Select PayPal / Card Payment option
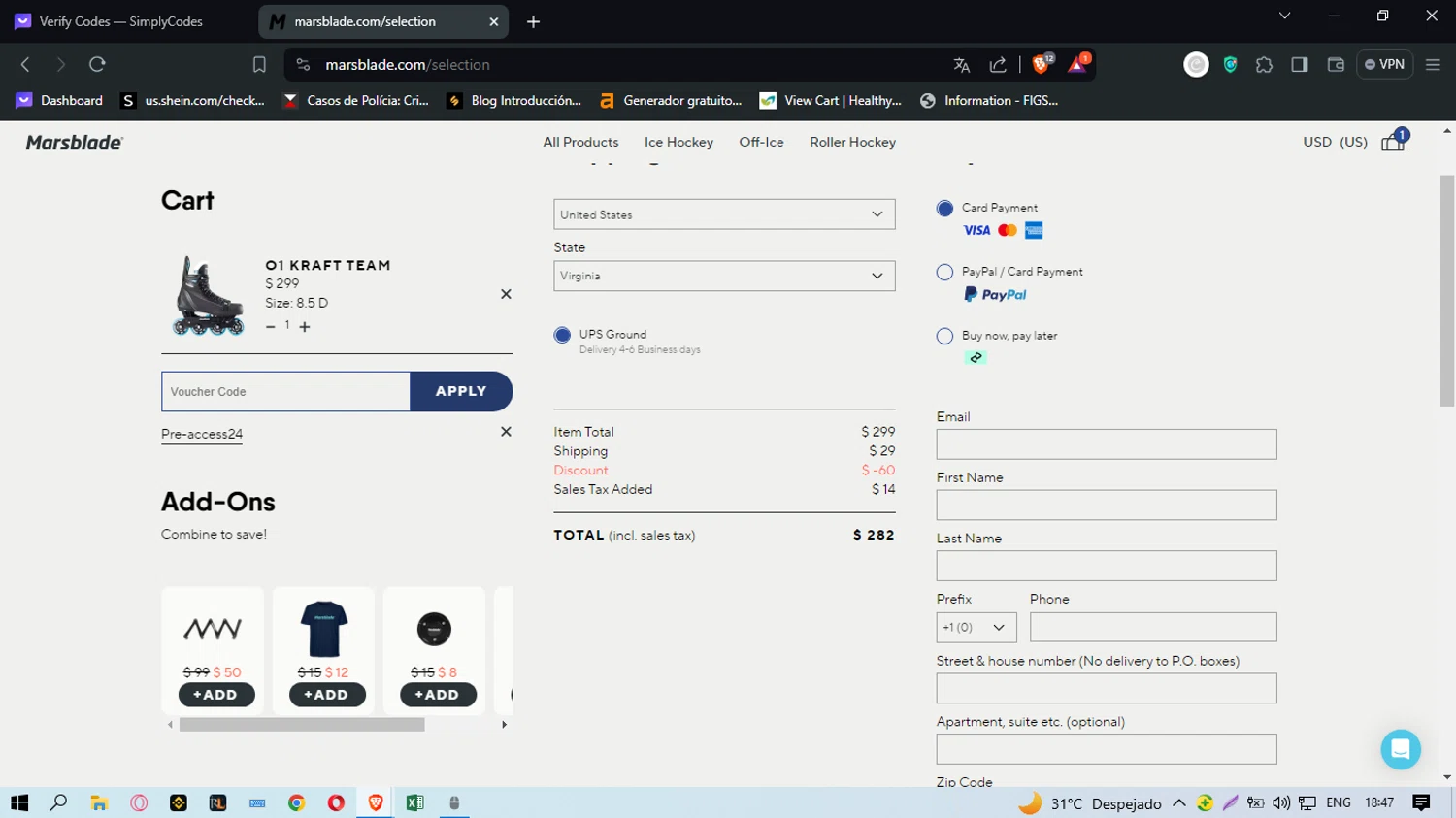This screenshot has width=1456, height=818. 944,273
